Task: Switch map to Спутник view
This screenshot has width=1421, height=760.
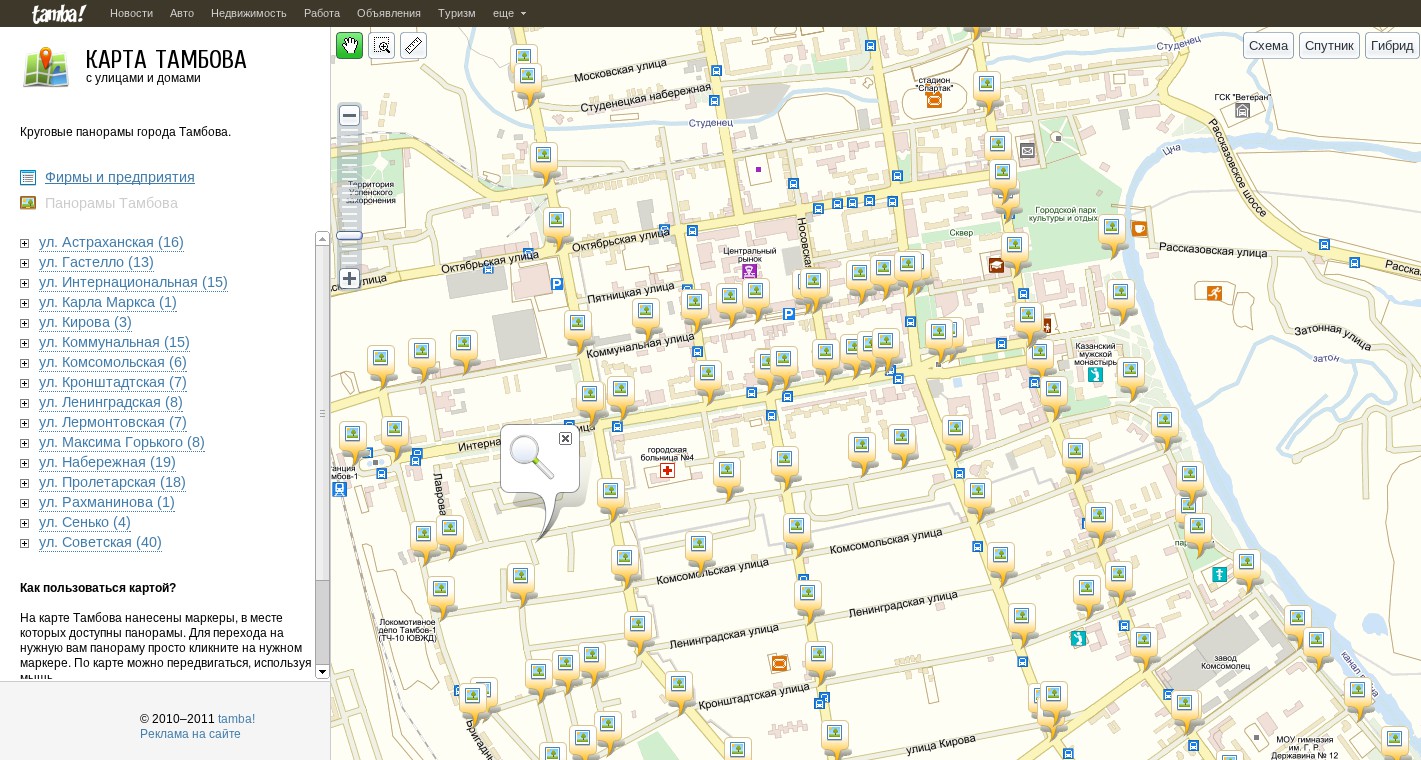Action: pos(1328,46)
